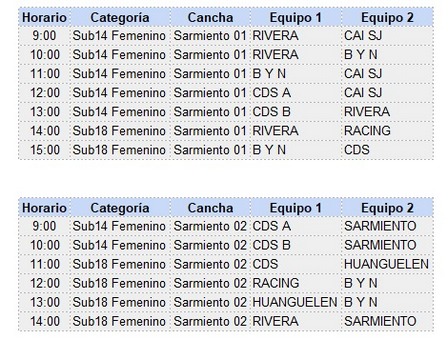The height and width of the screenshot is (360, 448).
Task: Select the RACING cell in the Equipo 1 column, bottom table
Action: (x=296, y=283)
